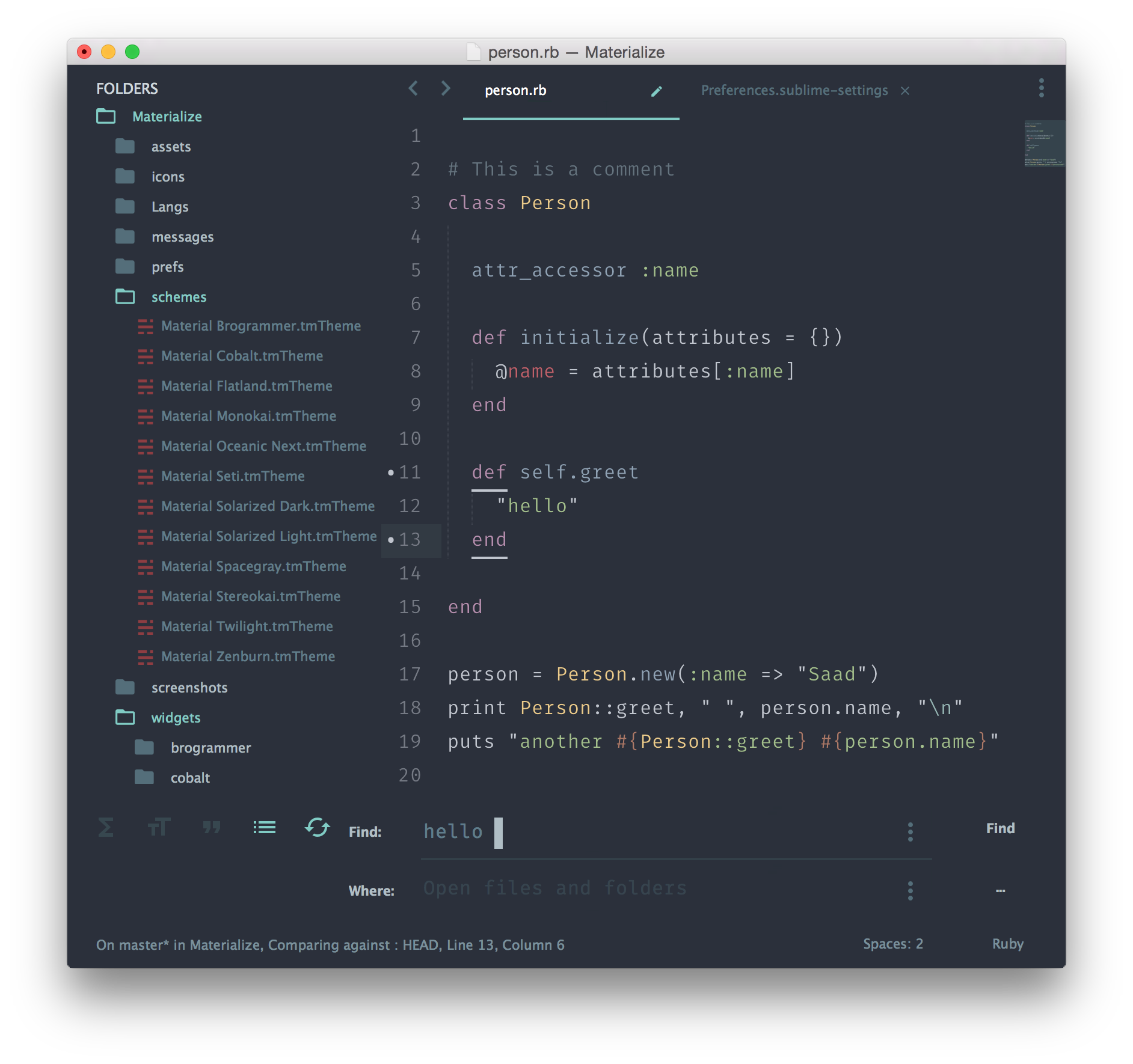Toggle show context lines icon
Viewport: 1133px width, 1064px height.
click(x=265, y=828)
